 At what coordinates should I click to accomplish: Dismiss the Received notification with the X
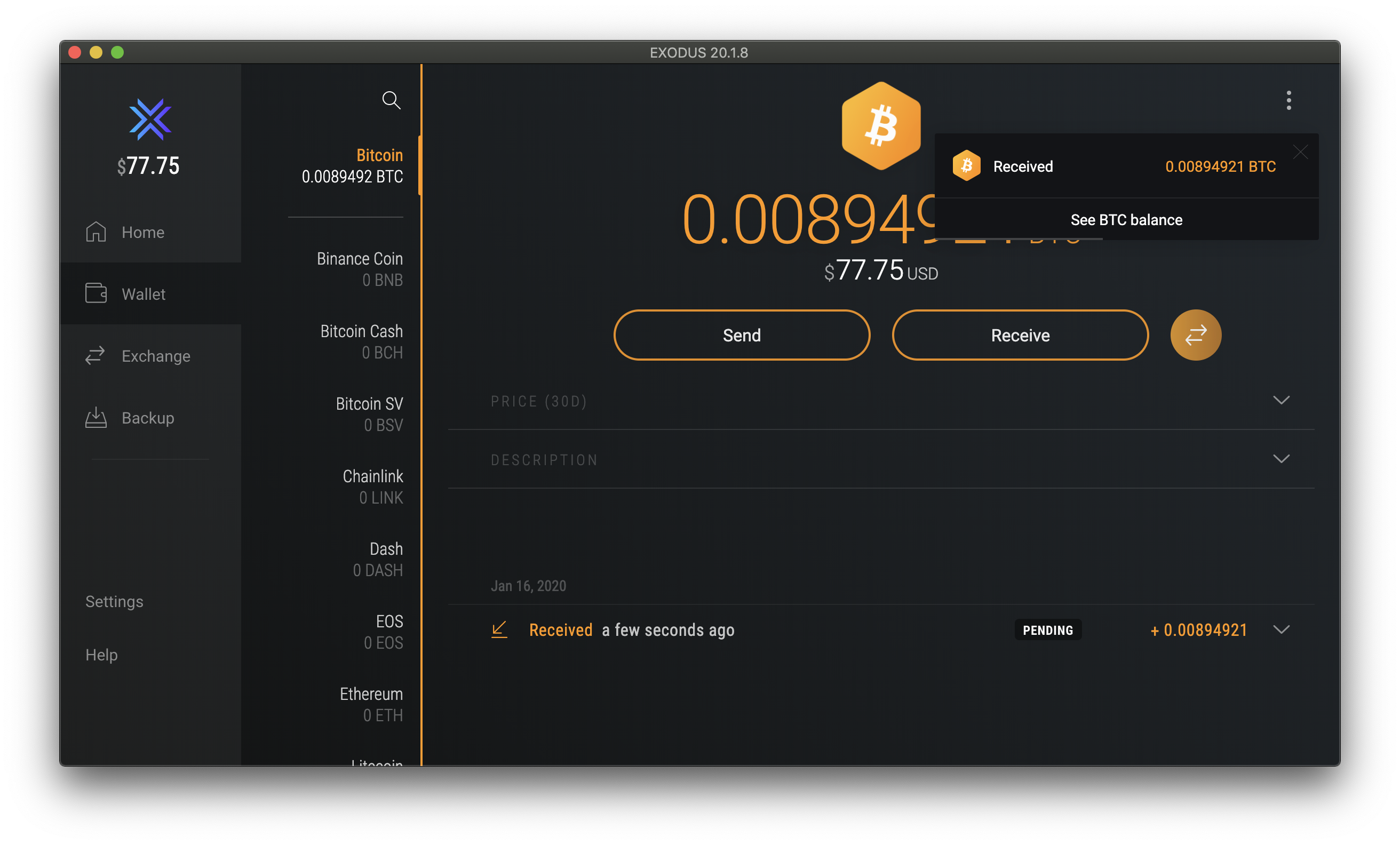tap(1301, 152)
